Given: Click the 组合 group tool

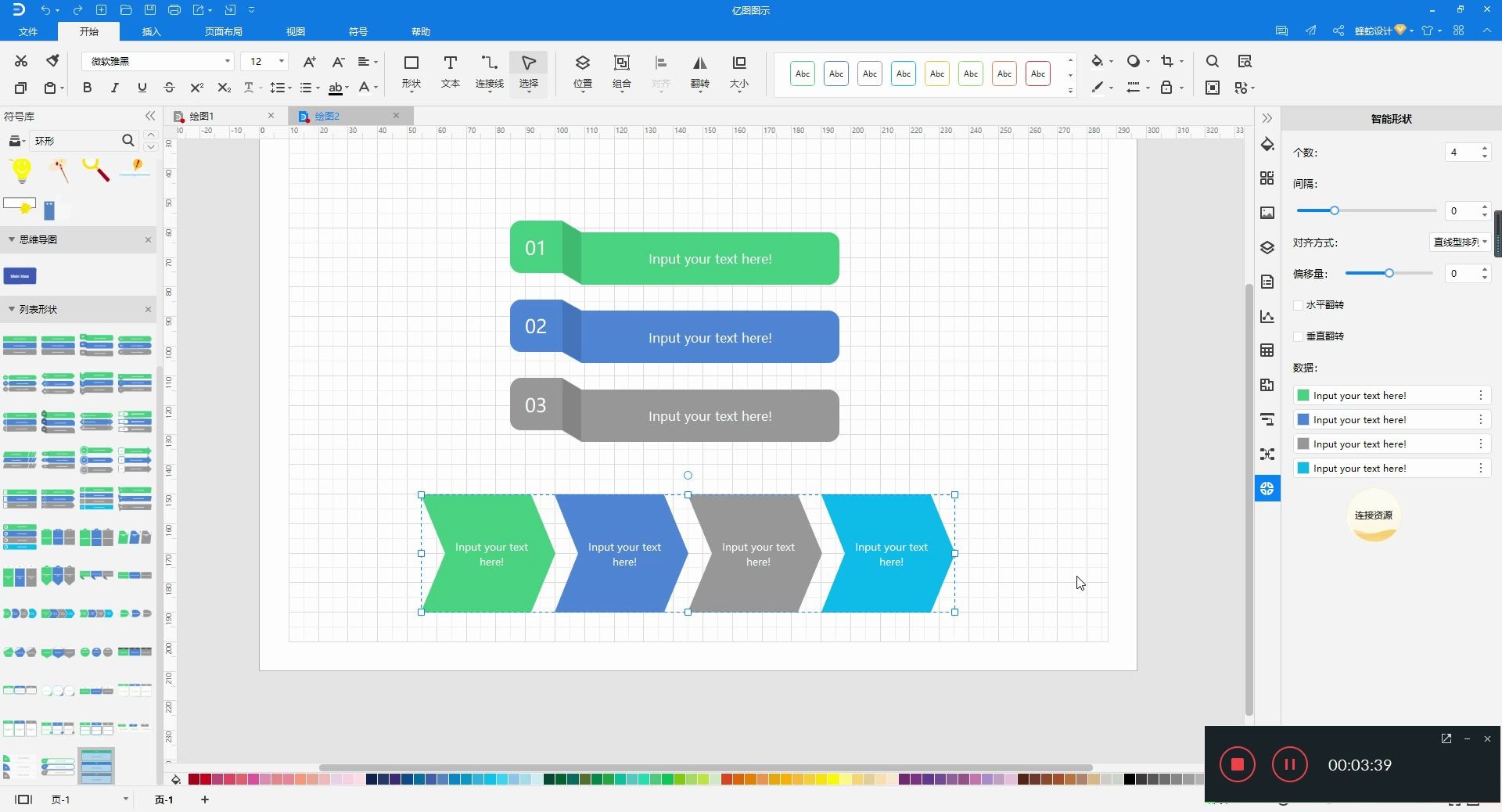Looking at the screenshot, I should tap(622, 72).
